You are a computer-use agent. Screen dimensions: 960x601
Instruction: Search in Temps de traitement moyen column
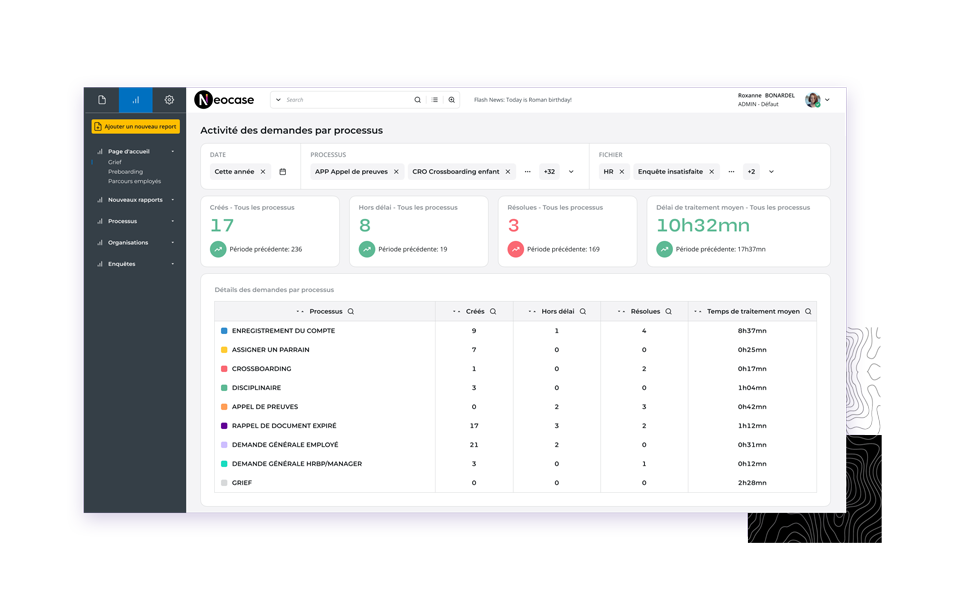[808, 312]
